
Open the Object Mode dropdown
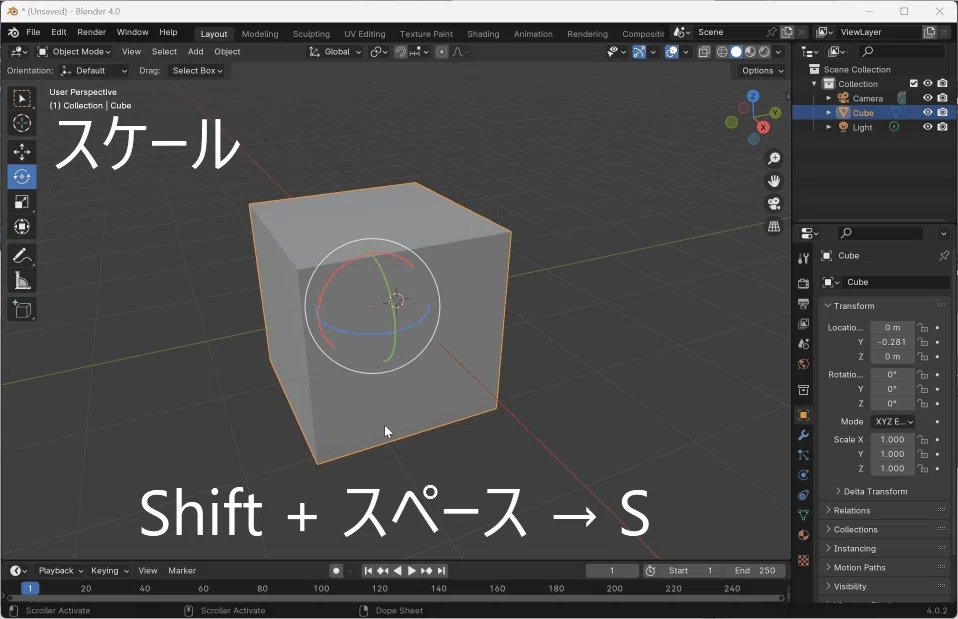[x=75, y=52]
